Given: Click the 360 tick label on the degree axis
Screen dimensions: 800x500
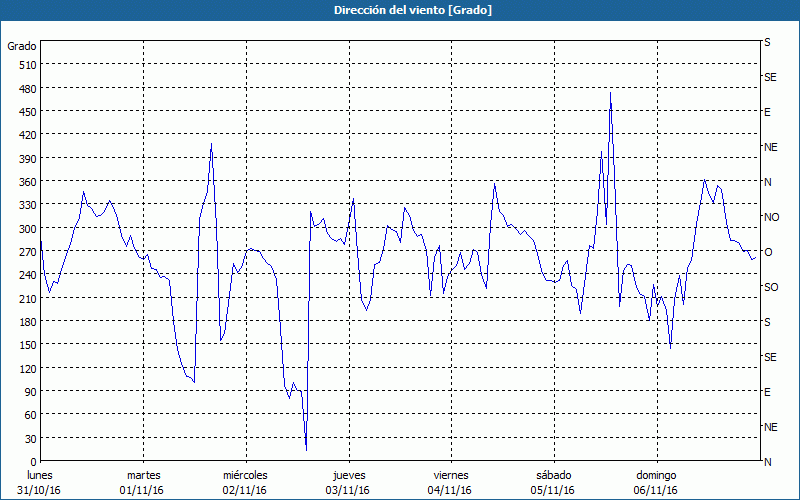Looking at the screenshot, I should click(27, 182).
